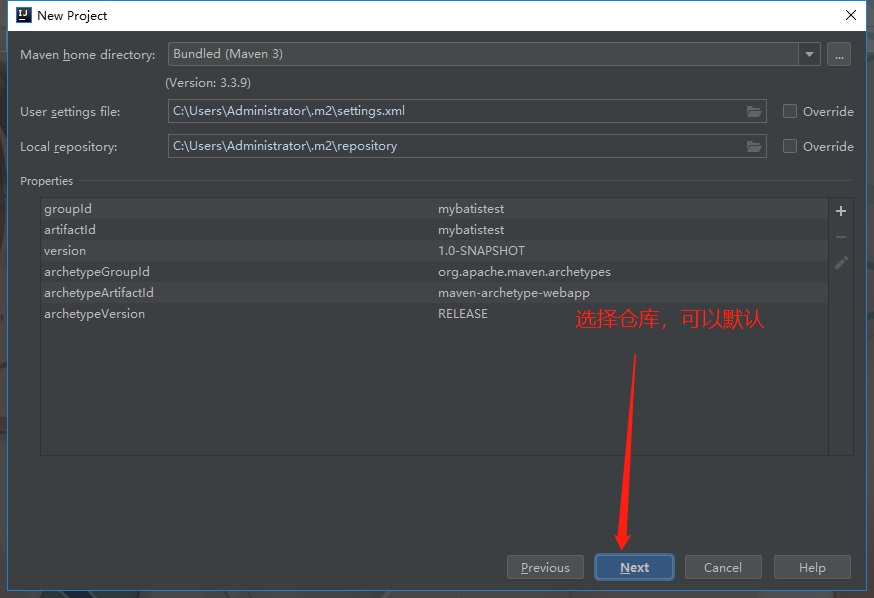Close the New Project dialog
The image size is (874, 598).
(851, 15)
